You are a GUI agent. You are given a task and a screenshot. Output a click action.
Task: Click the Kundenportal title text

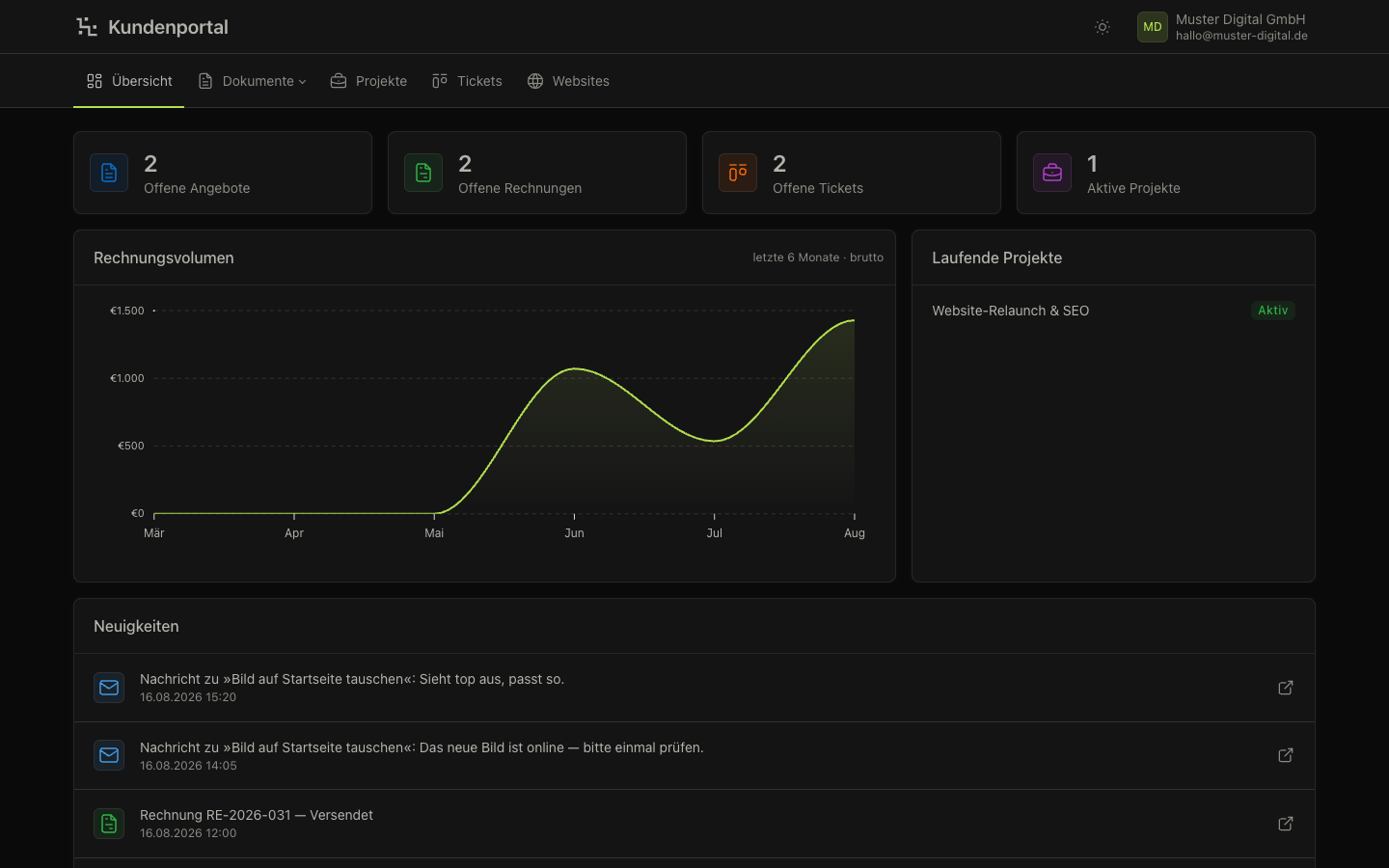point(168,27)
